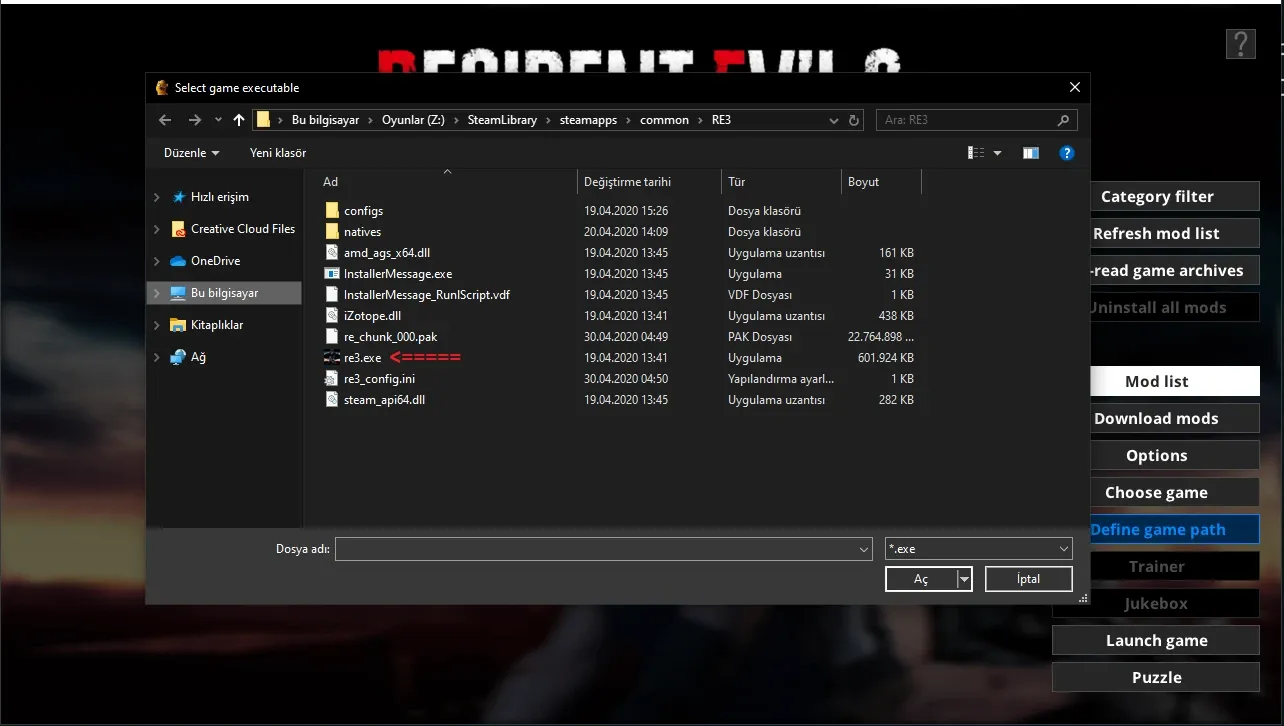
Task: Expand the Hızlı erişim tree node
Action: [x=157, y=197]
